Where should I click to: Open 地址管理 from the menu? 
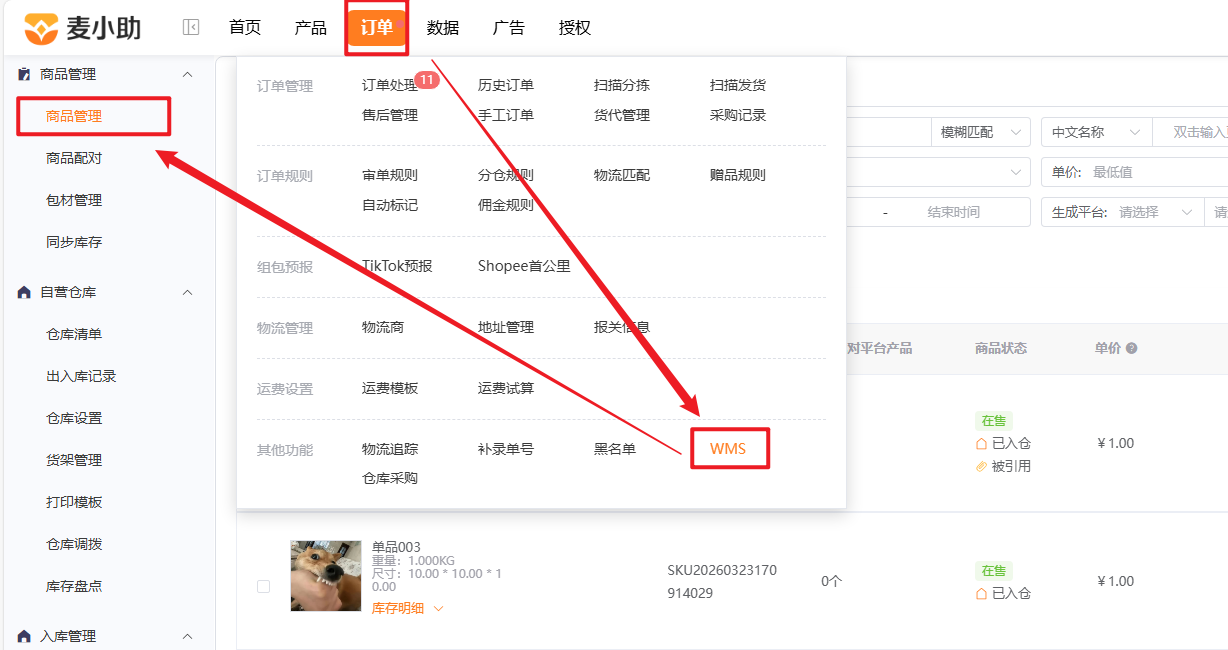tap(506, 328)
